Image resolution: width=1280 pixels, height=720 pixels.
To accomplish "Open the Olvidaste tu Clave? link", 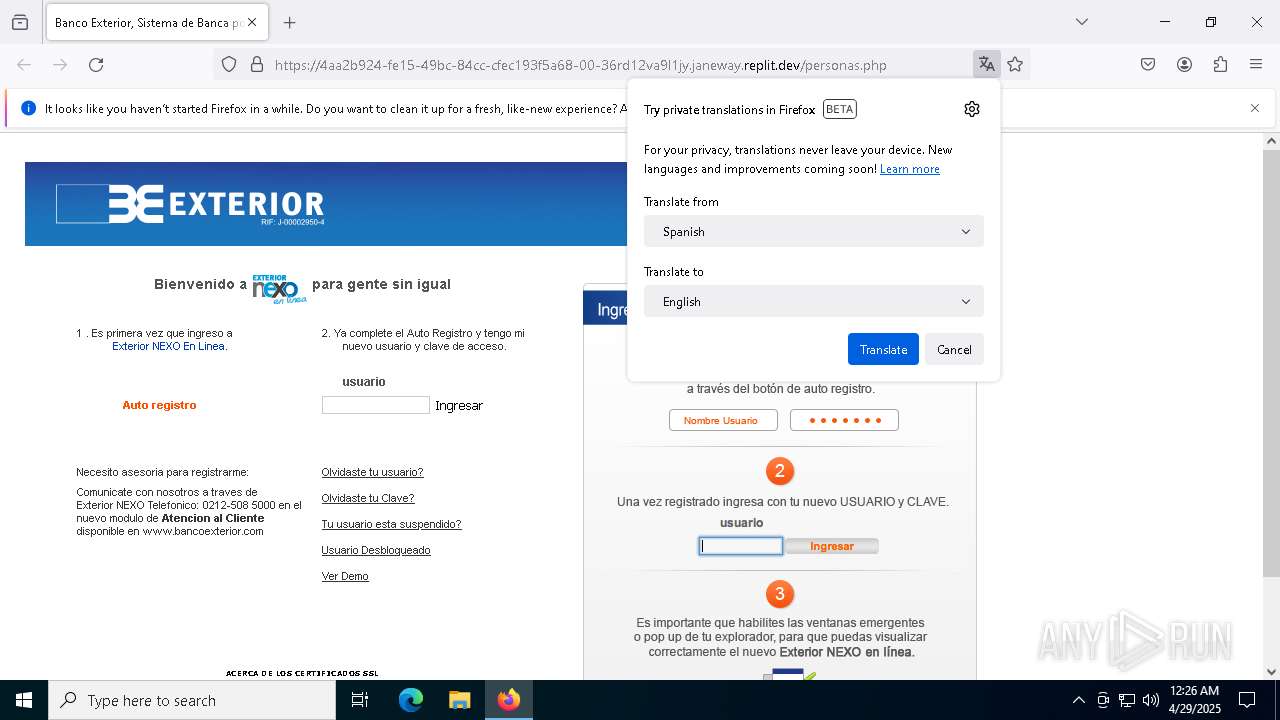I will 368,498.
